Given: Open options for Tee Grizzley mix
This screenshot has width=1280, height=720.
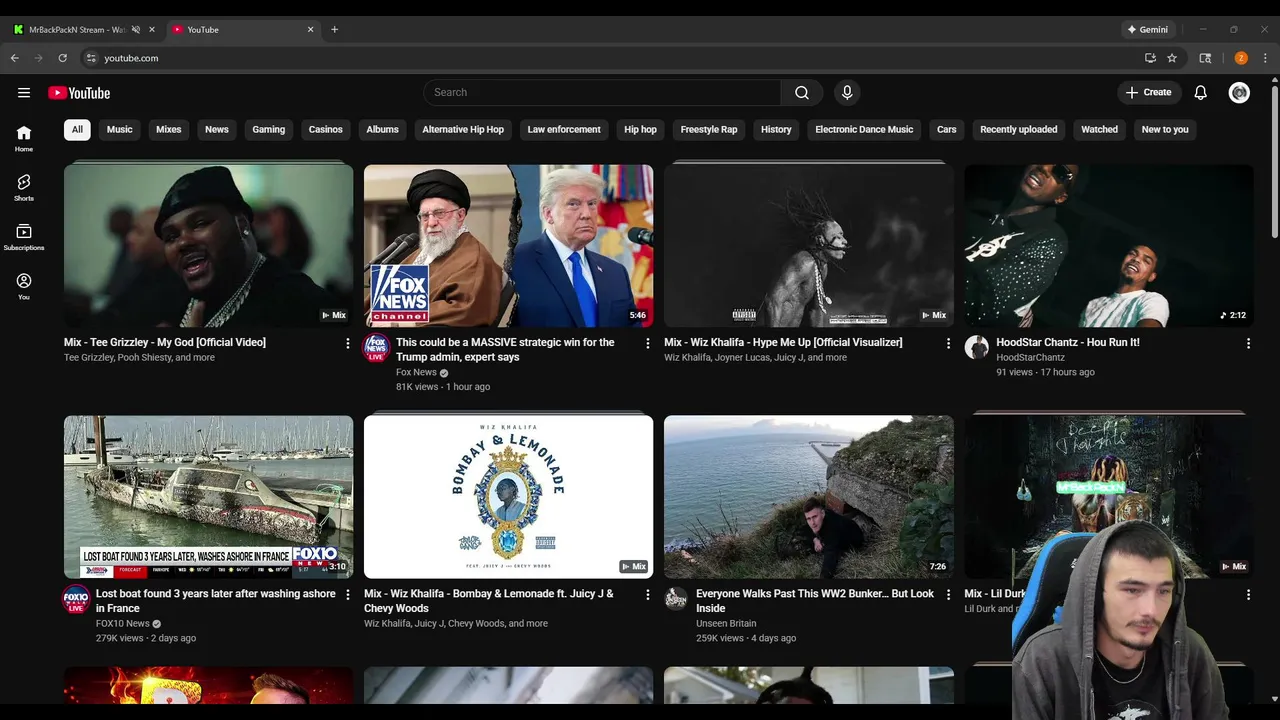Looking at the screenshot, I should [348, 343].
